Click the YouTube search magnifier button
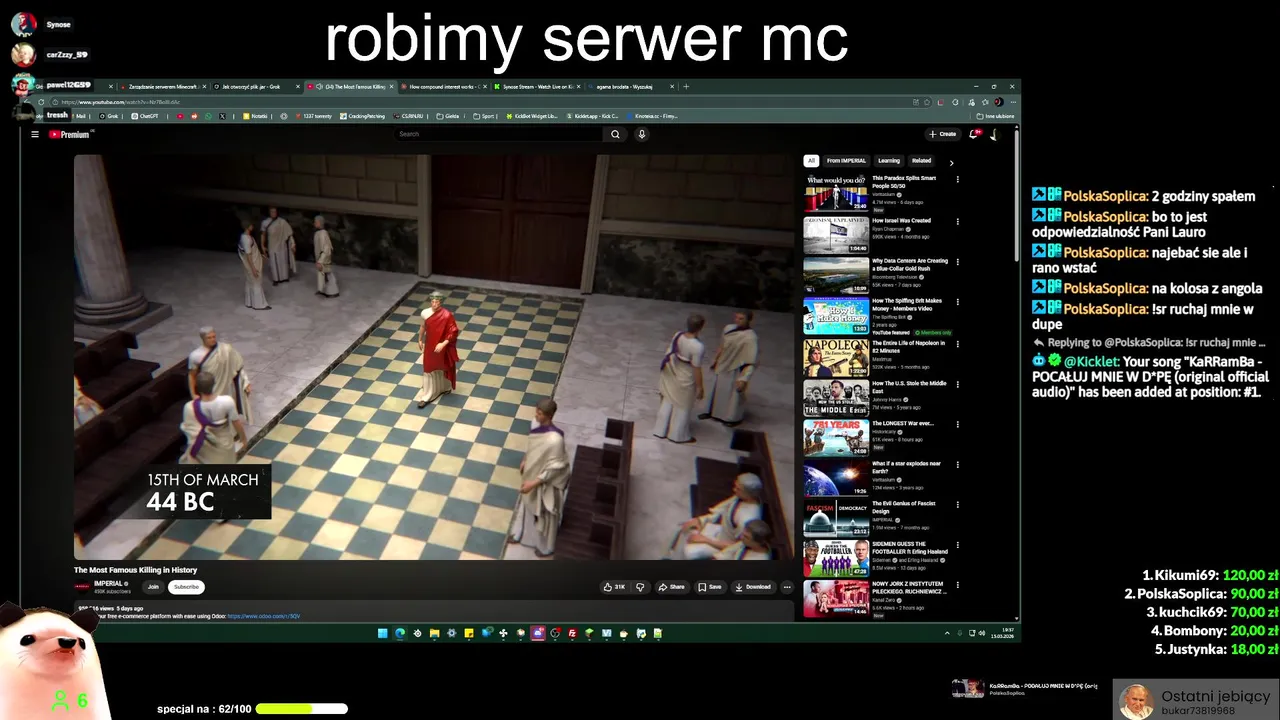The height and width of the screenshot is (720, 1280). pos(615,134)
